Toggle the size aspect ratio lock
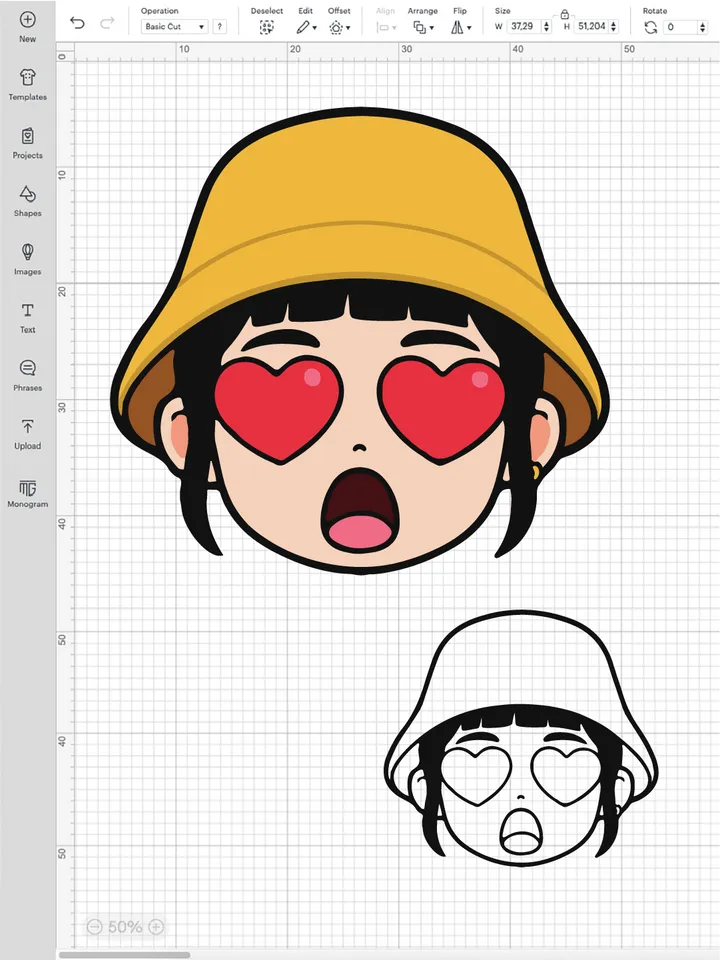Viewport: 720px width, 960px height. pos(565,14)
